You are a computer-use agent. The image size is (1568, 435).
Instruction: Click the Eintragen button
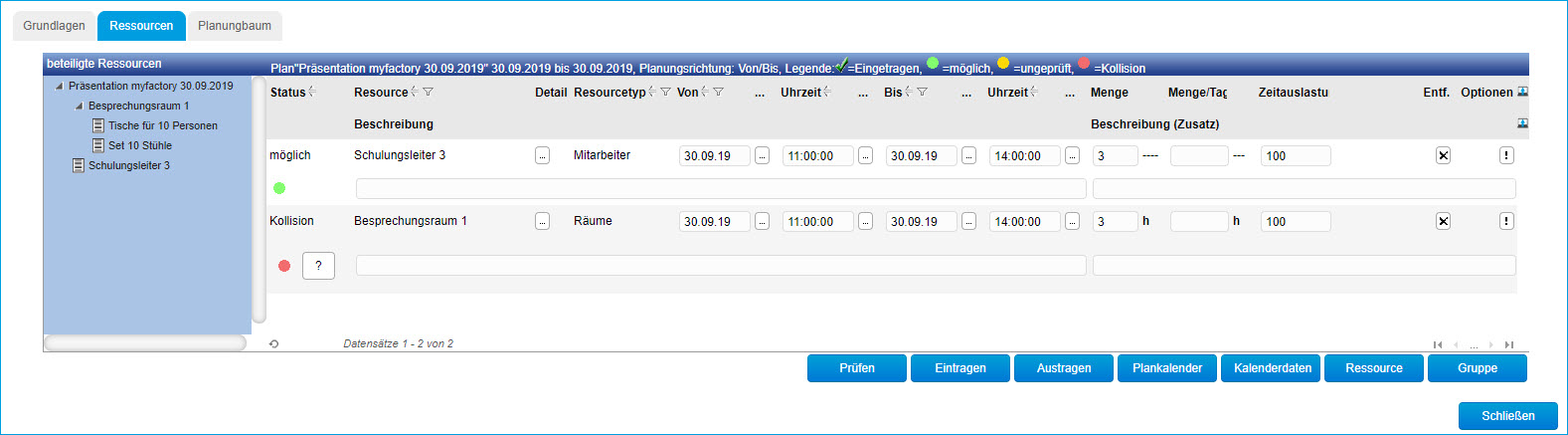pyautogui.click(x=960, y=368)
